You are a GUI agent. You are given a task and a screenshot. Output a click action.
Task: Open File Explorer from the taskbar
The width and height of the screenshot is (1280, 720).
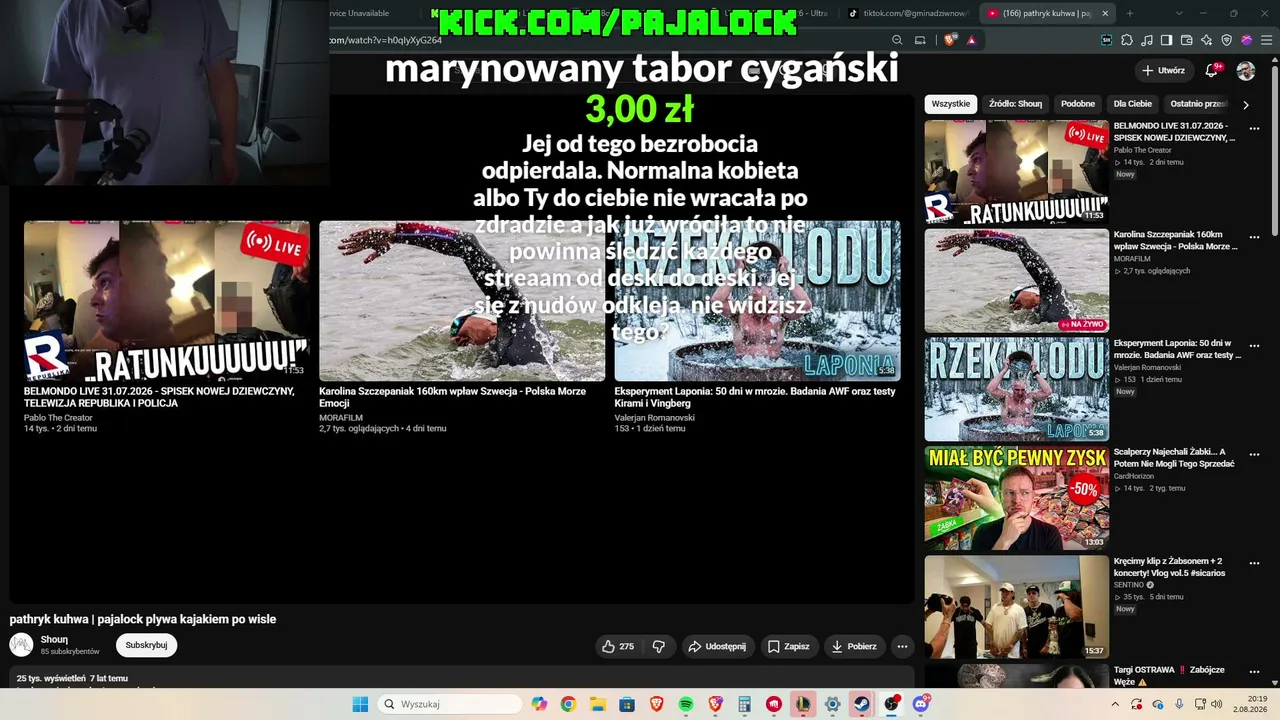pyautogui.click(x=597, y=704)
